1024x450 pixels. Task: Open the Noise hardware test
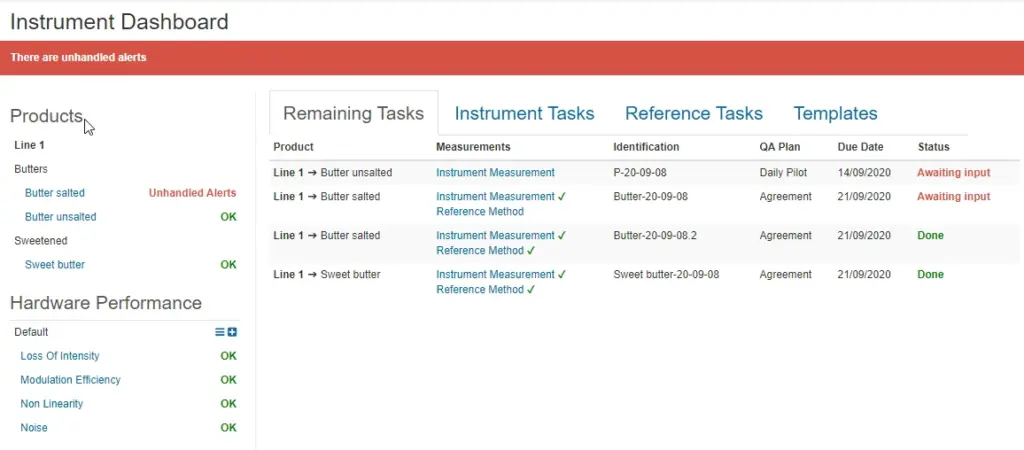click(x=34, y=428)
